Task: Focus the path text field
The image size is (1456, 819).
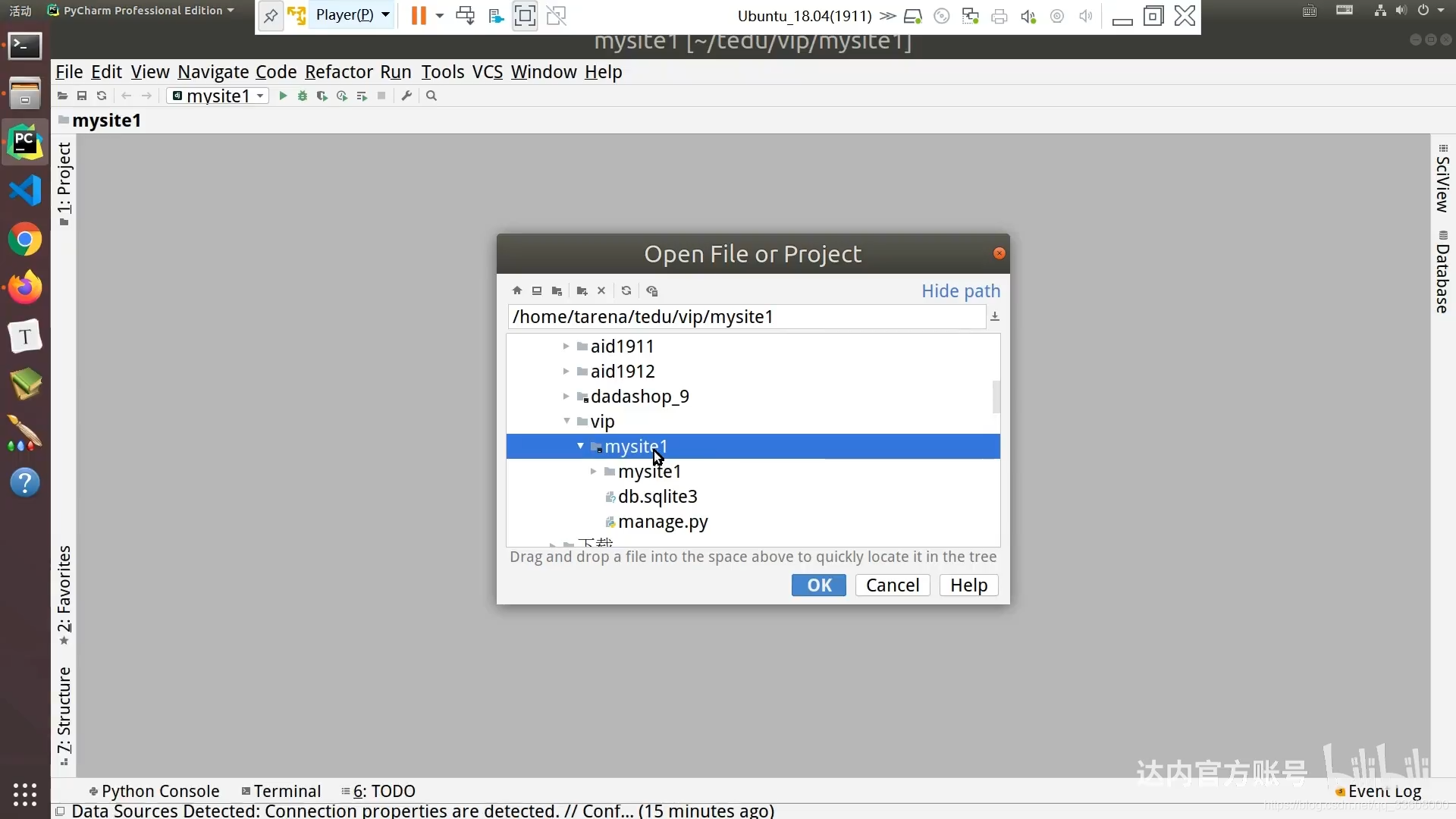Action: (746, 317)
